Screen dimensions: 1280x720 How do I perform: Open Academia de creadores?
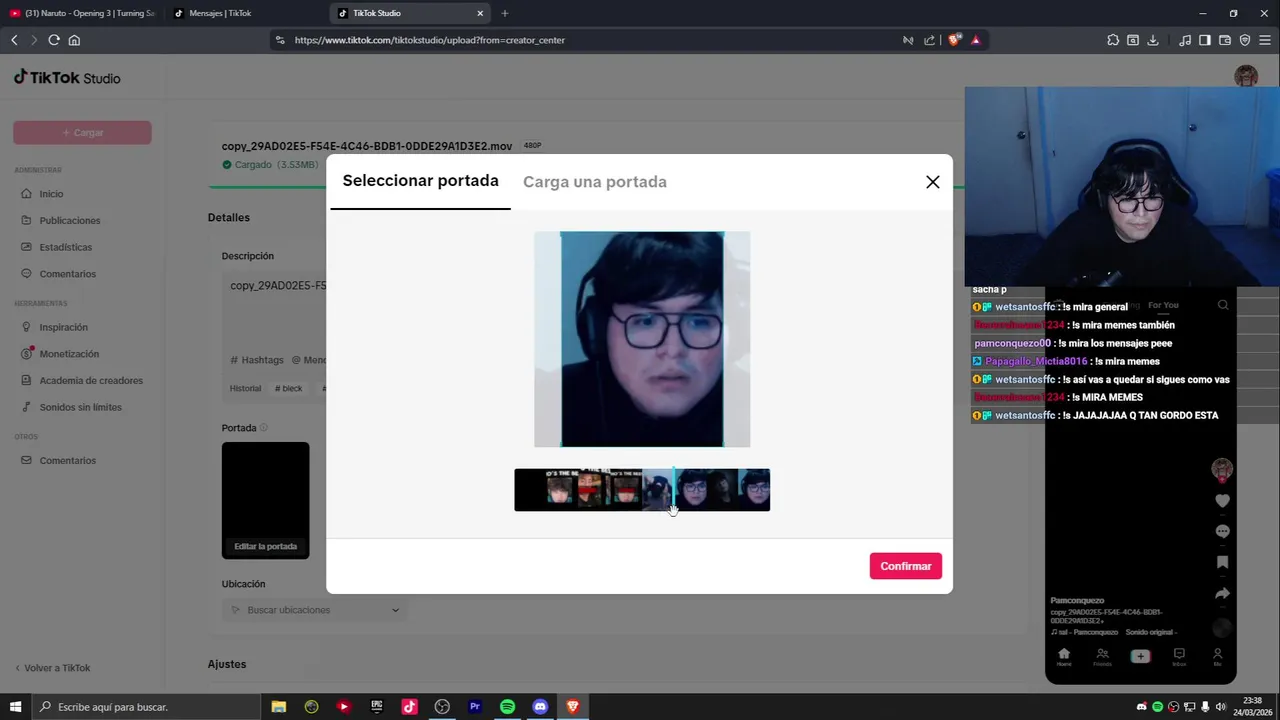coord(91,380)
